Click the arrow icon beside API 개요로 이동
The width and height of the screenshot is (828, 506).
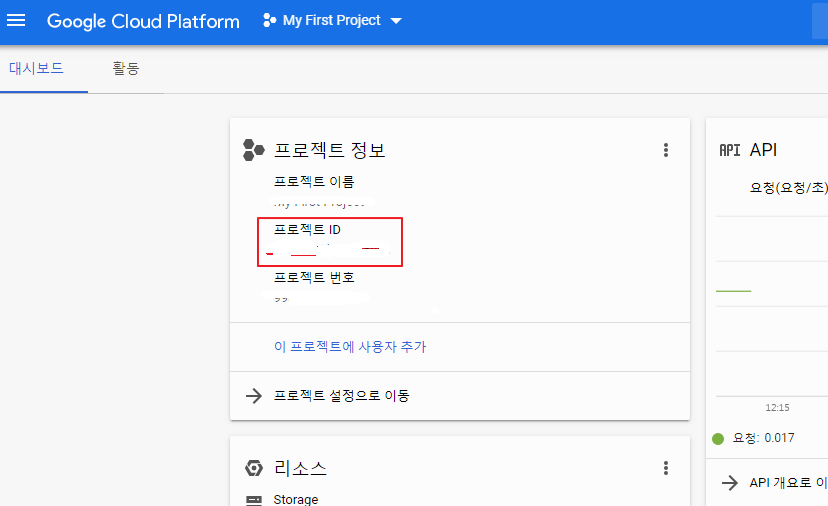coord(730,483)
